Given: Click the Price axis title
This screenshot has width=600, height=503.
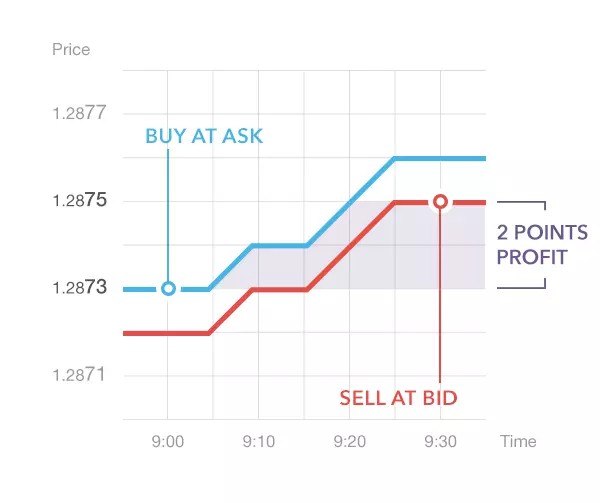Looking at the screenshot, I should click(70, 49).
